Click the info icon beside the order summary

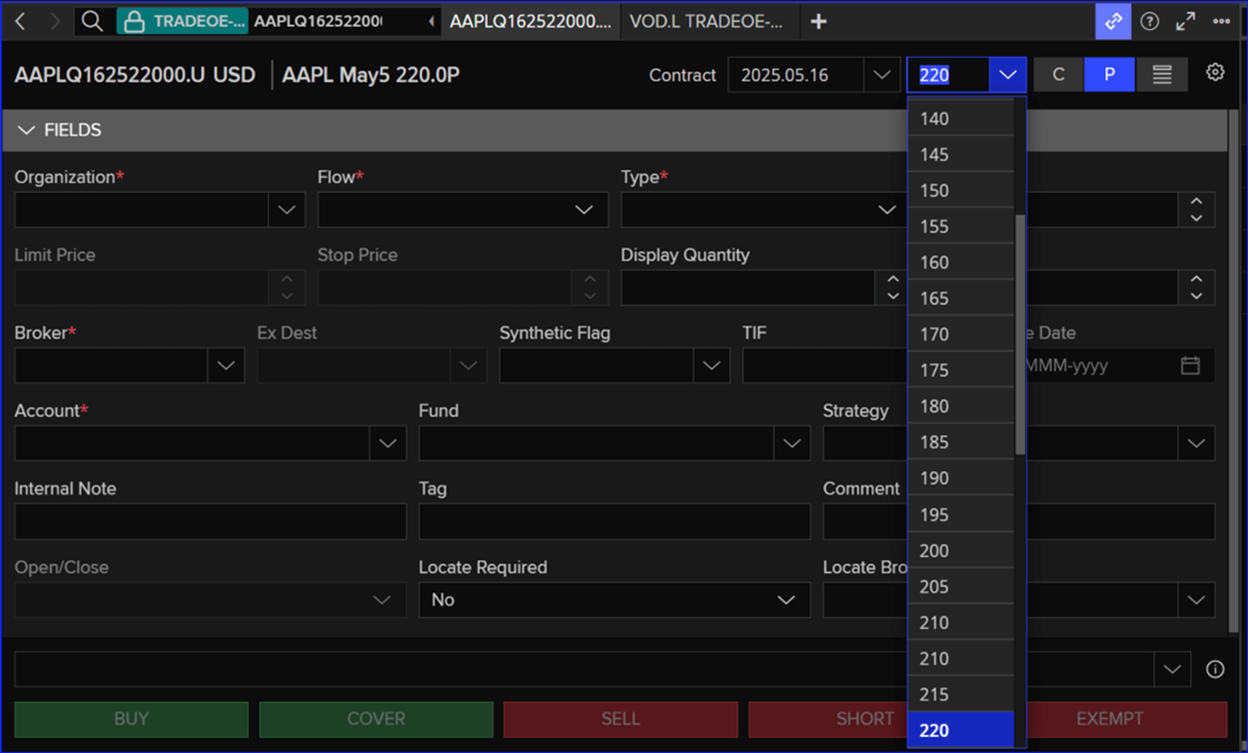tap(1215, 668)
